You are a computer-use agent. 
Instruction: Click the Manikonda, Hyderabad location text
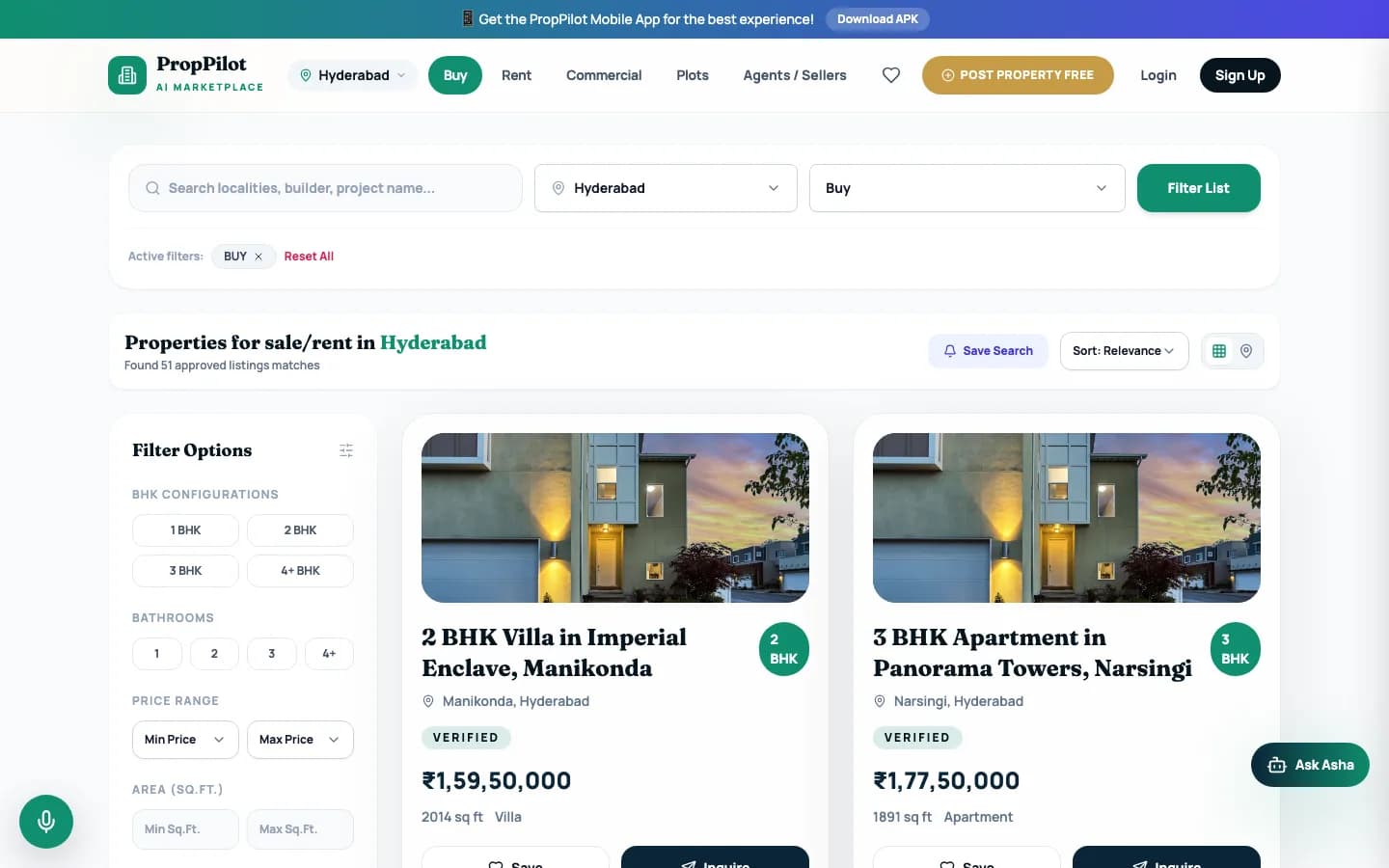[515, 701]
